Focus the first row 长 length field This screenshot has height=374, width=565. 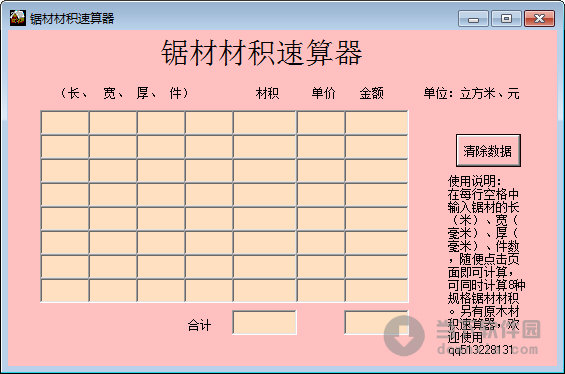pyautogui.click(x=65, y=123)
